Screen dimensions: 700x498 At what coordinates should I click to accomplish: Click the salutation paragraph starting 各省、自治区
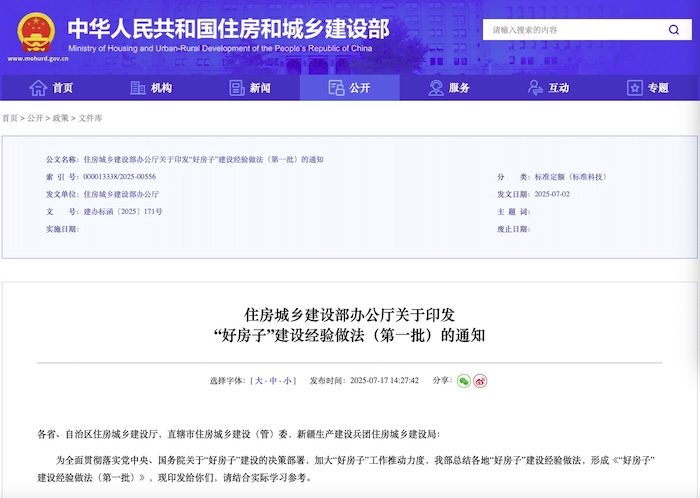pos(238,434)
